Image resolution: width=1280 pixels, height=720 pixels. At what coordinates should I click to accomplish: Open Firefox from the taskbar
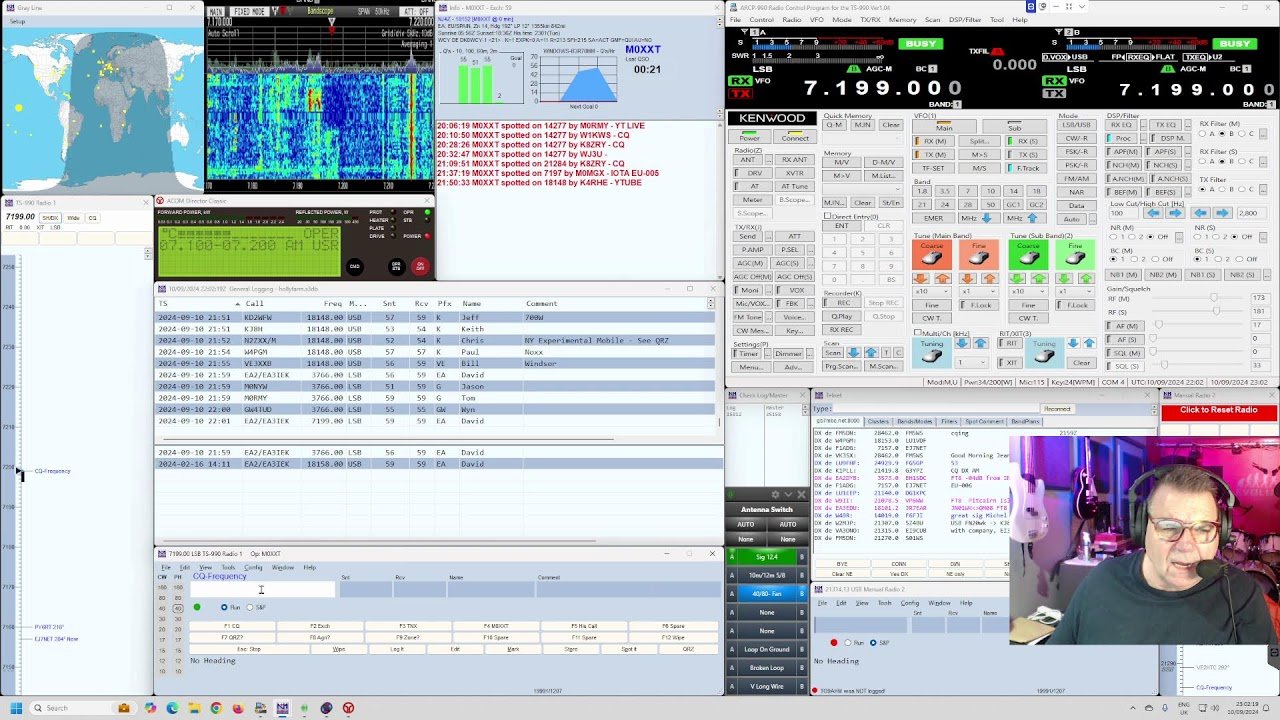[238, 708]
